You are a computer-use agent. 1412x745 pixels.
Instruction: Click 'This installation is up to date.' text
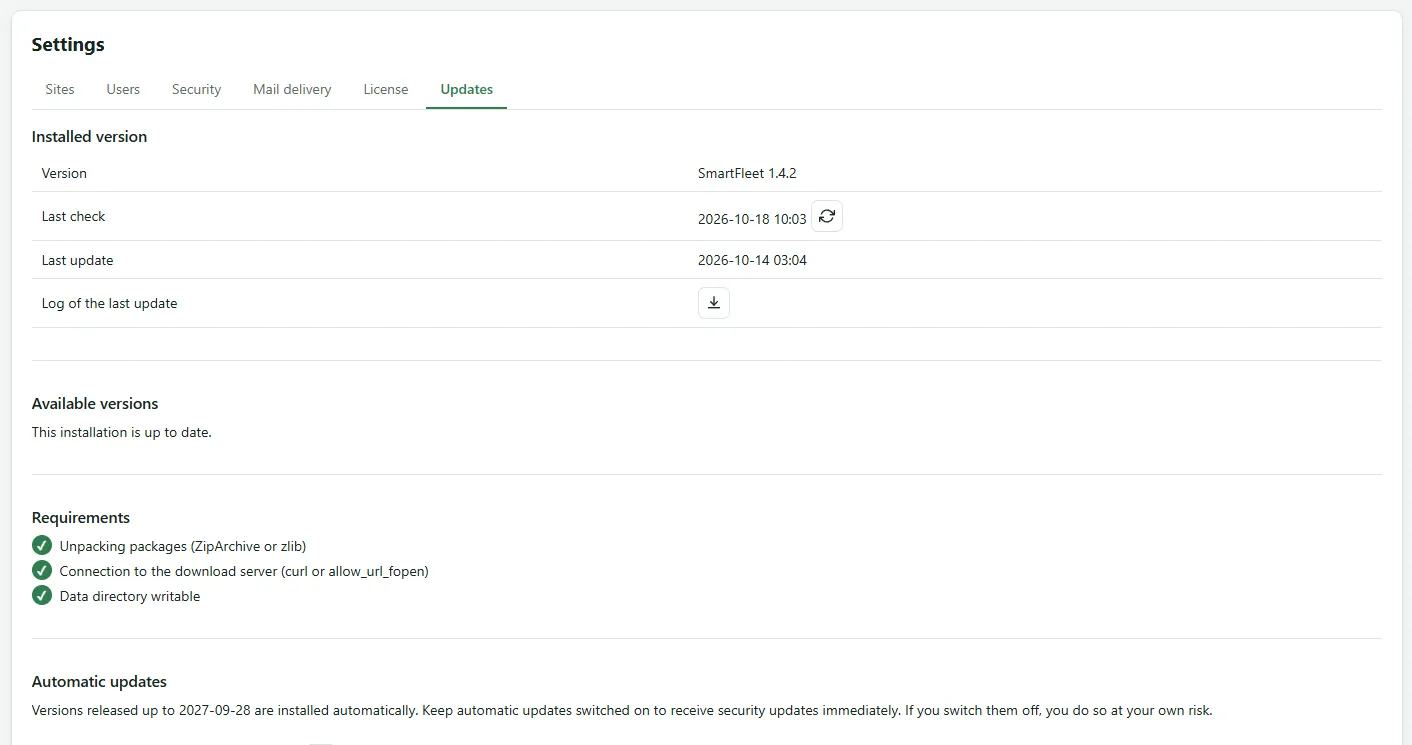click(122, 432)
